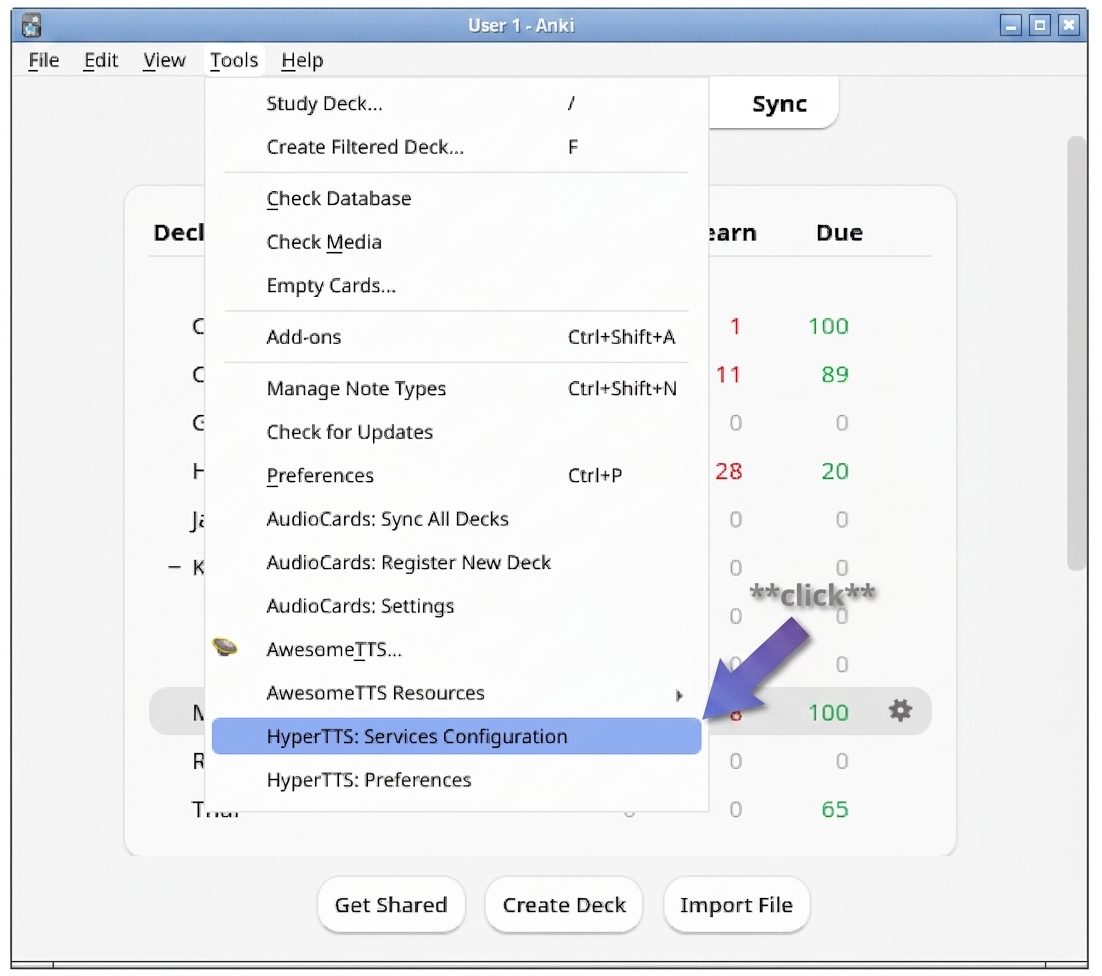Collapse the deck with minus sign

click(174, 567)
